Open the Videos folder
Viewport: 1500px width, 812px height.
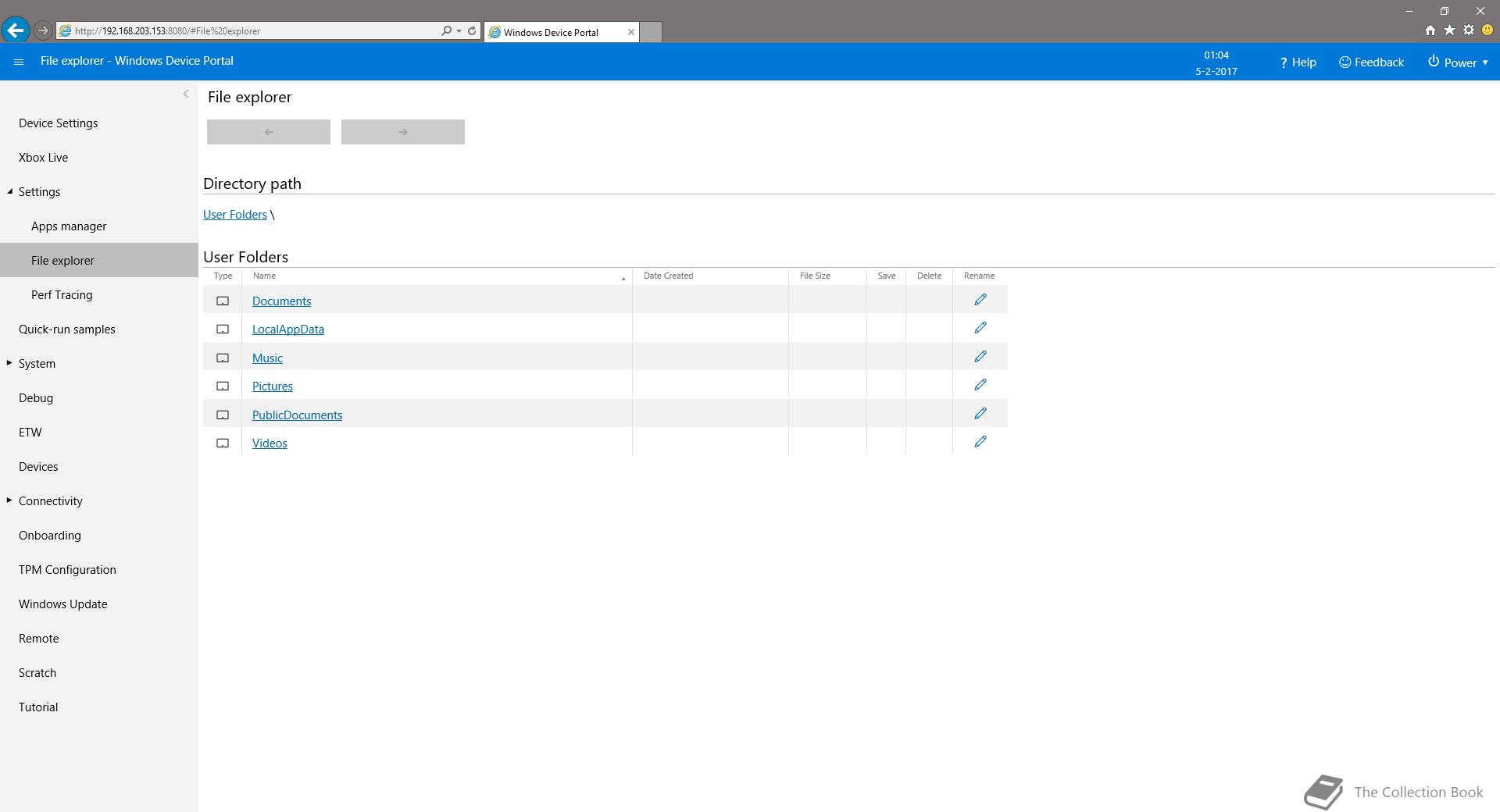click(x=270, y=443)
